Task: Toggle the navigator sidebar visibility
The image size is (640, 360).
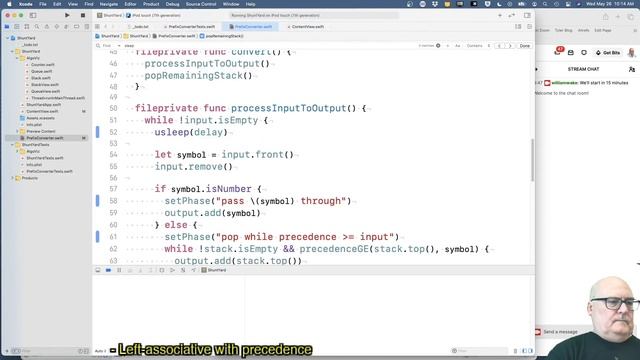Action: (33, 16)
